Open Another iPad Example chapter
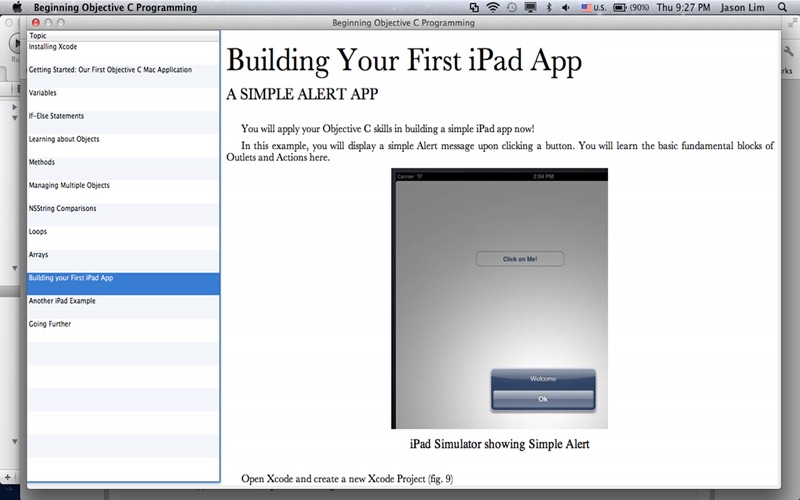Viewport: 800px width, 500px height. coord(62,301)
